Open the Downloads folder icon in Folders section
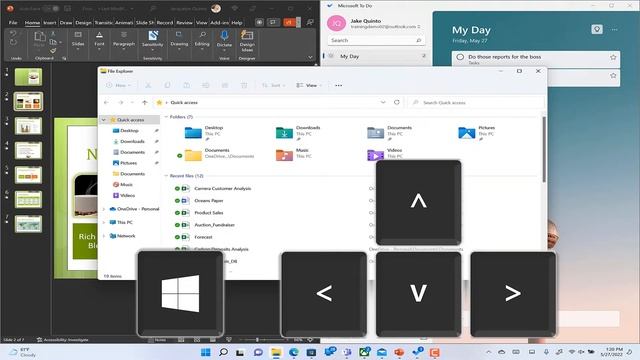This screenshot has width=640, height=360. coord(284,133)
